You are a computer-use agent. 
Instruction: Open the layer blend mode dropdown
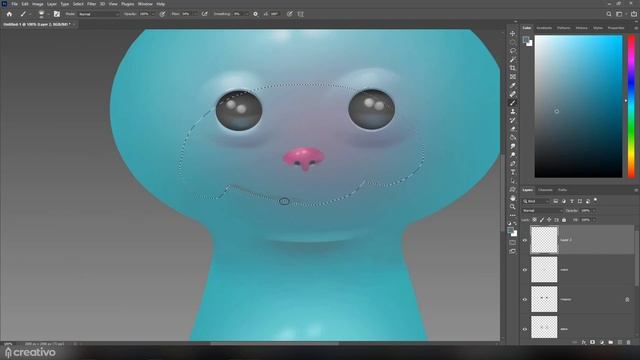[x=542, y=211]
